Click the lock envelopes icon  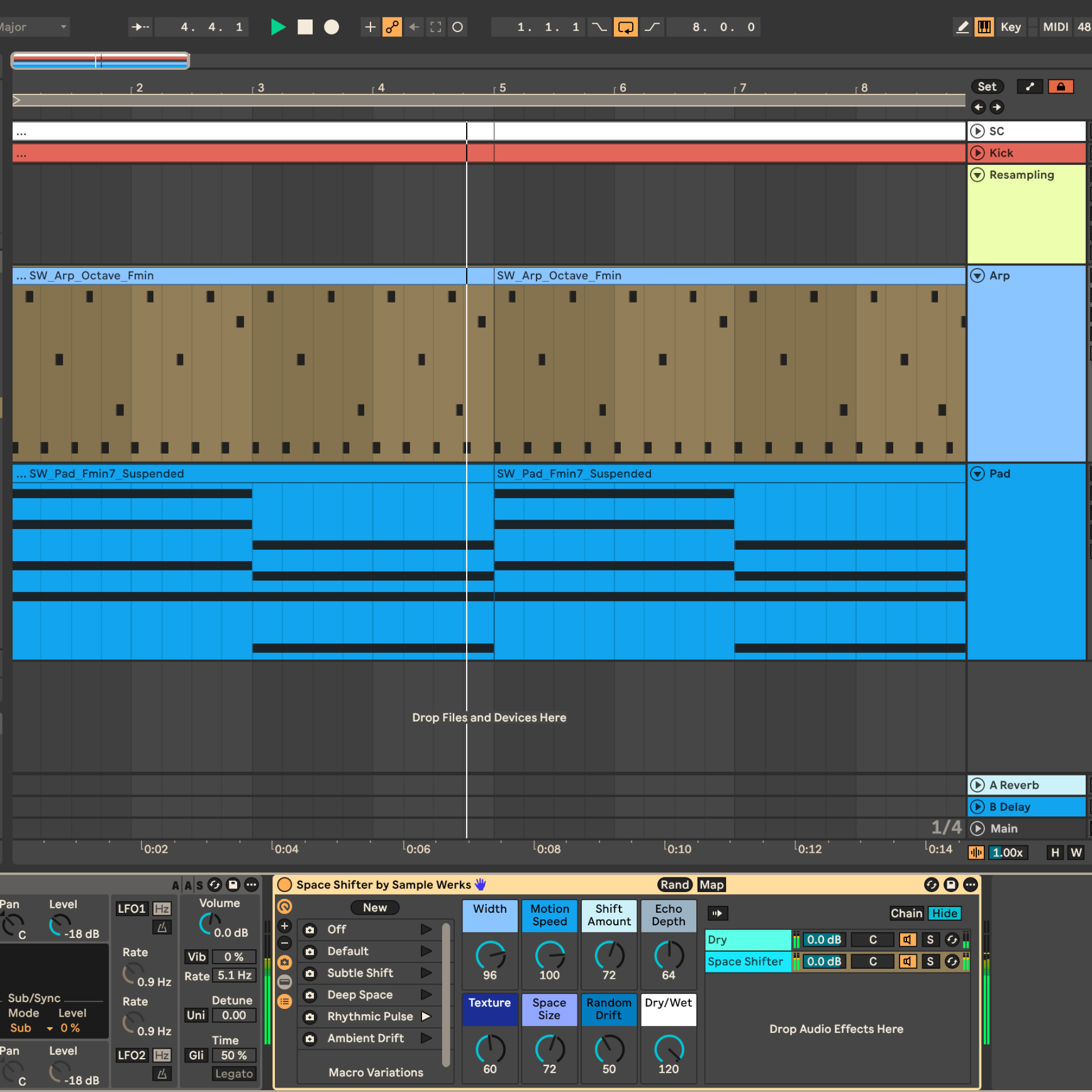point(1061,87)
